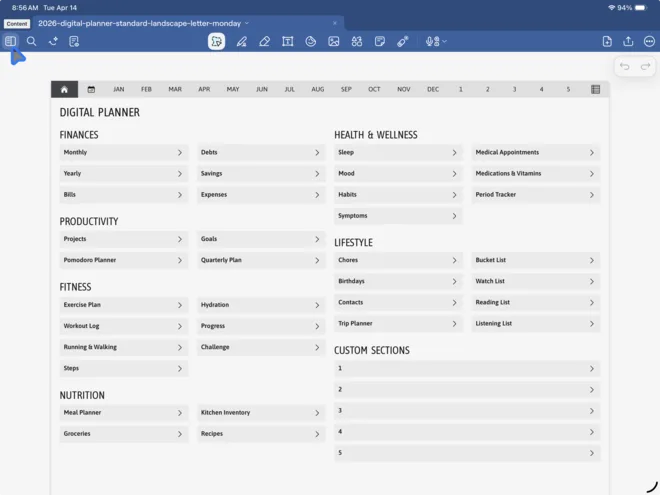This screenshot has height=495, width=660.
Task: Go to Meal Planner page
Action: (x=124, y=413)
